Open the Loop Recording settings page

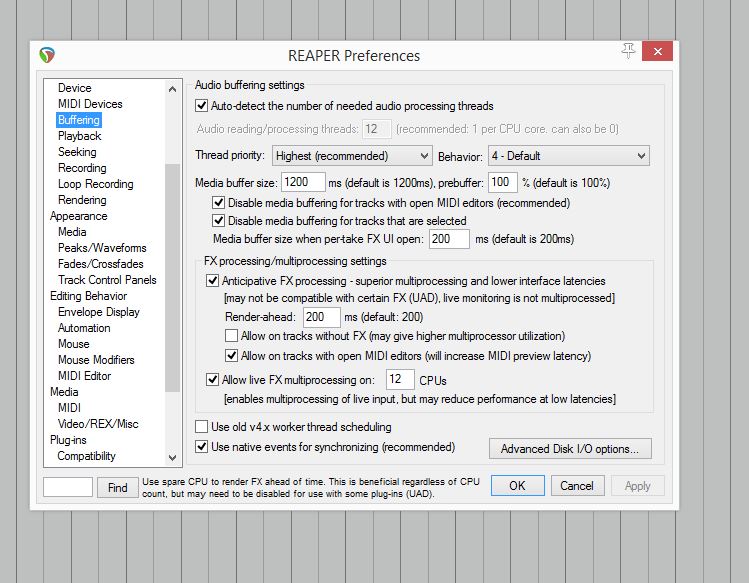(96, 184)
